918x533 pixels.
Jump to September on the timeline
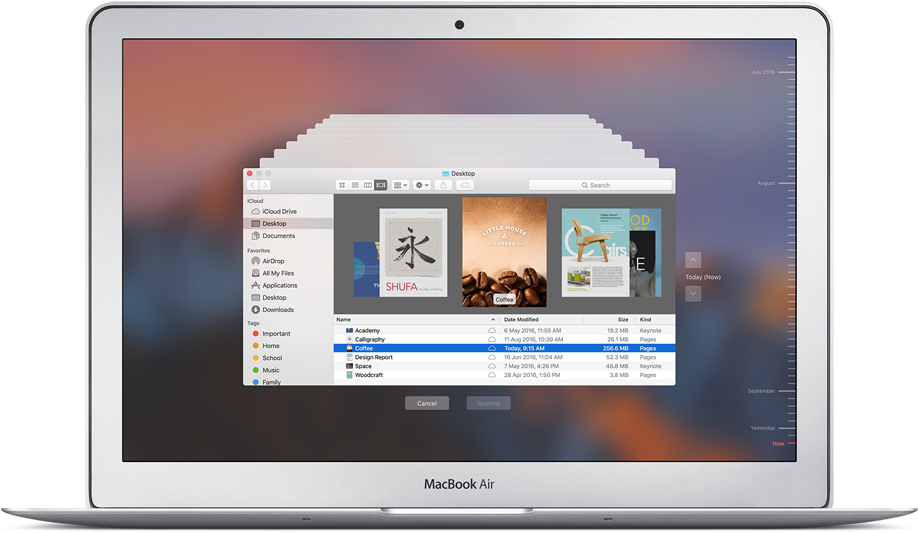(x=761, y=391)
